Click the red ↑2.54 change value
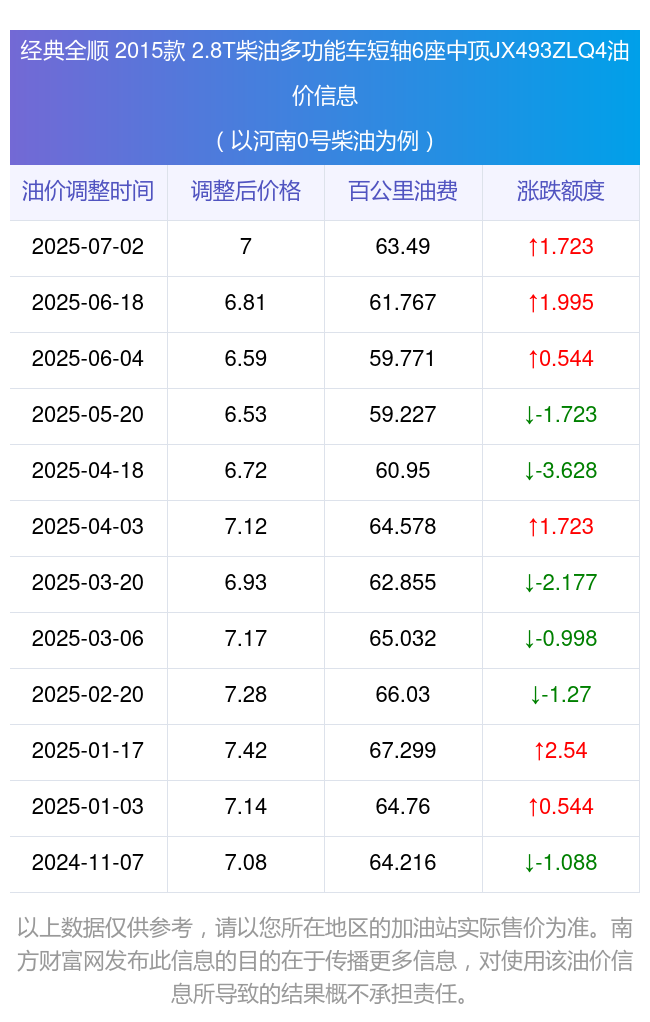The image size is (650, 1022). (561, 750)
